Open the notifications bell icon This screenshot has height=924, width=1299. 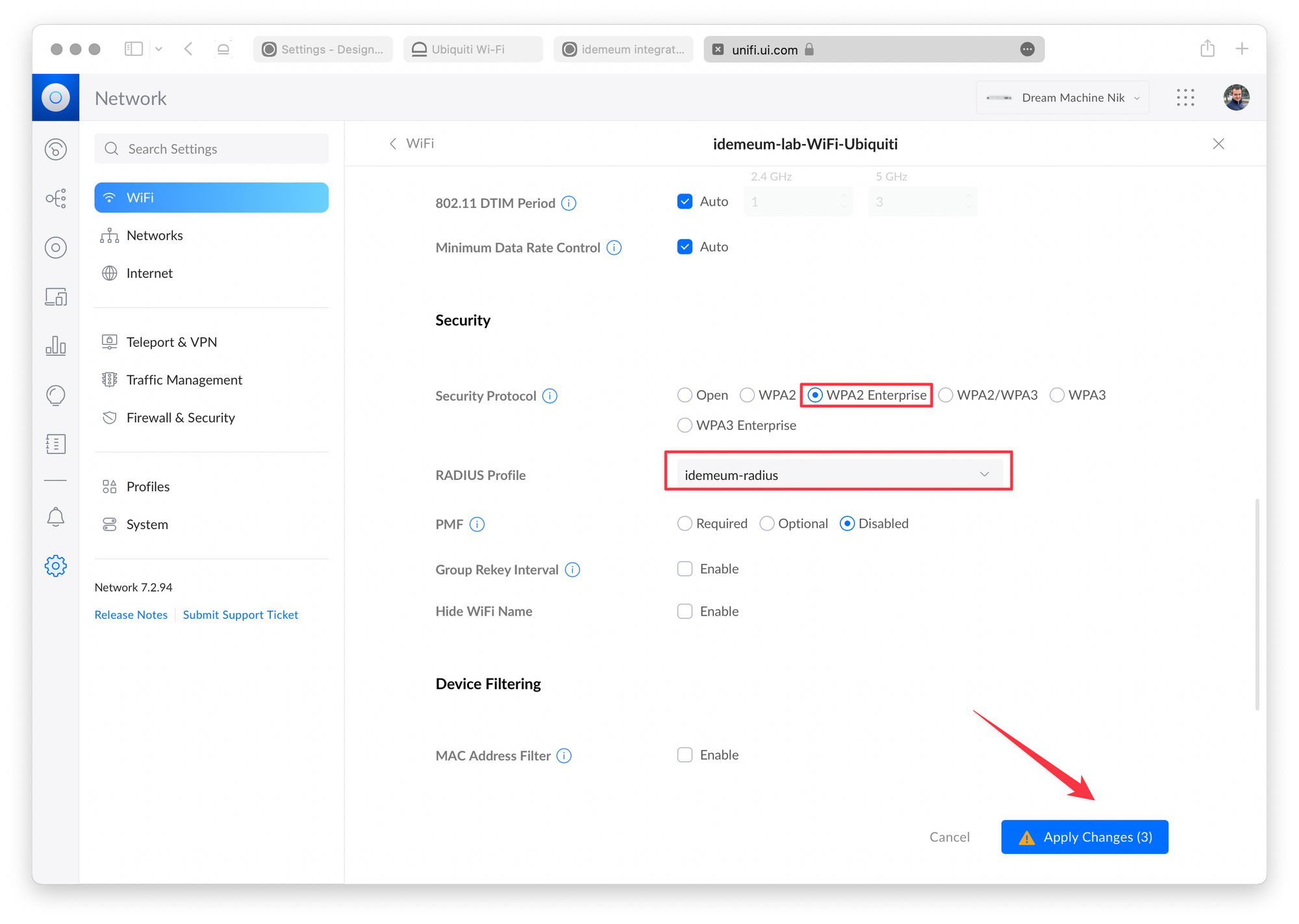click(56, 517)
